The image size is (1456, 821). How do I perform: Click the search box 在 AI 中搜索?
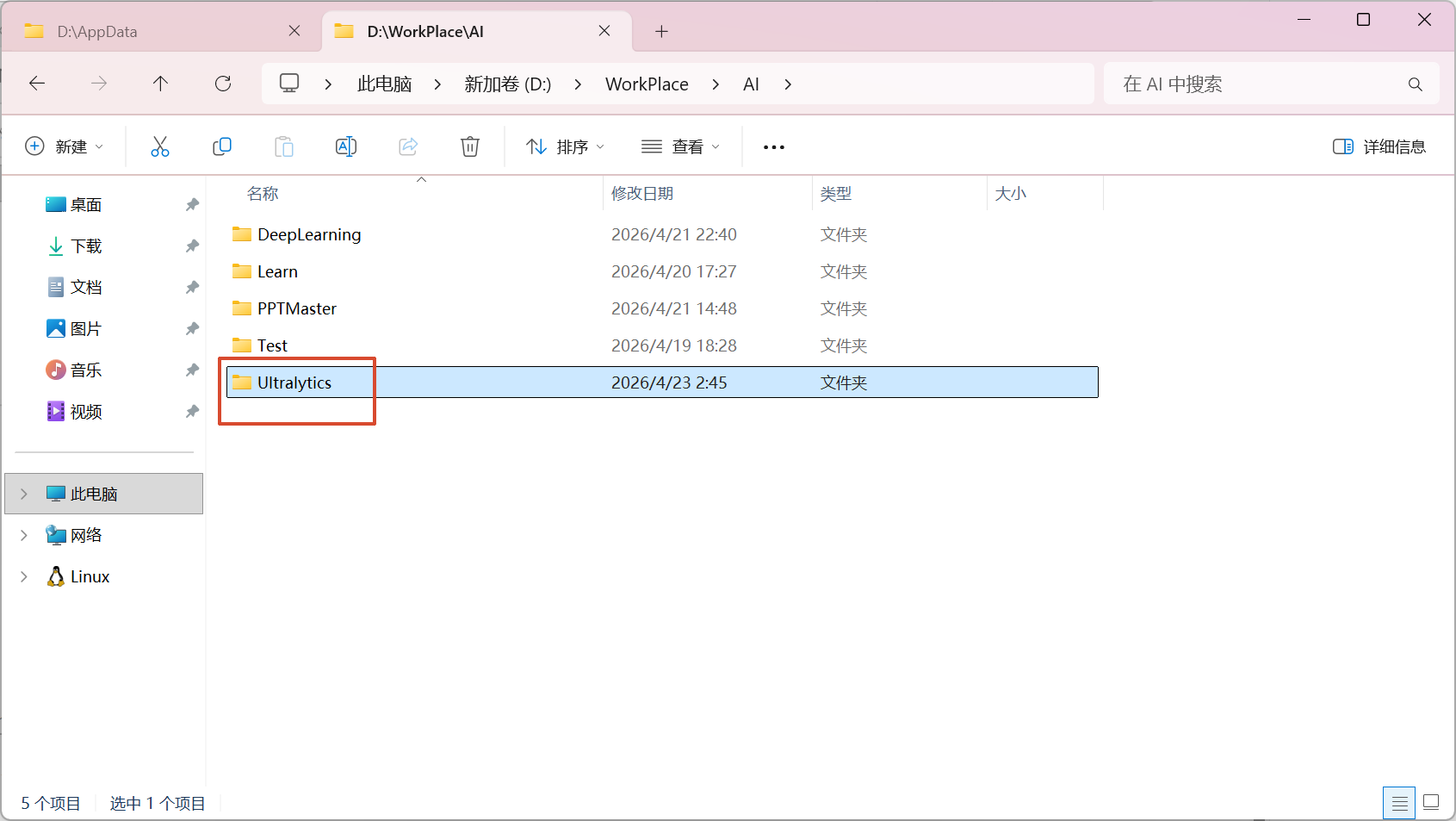(1257, 84)
